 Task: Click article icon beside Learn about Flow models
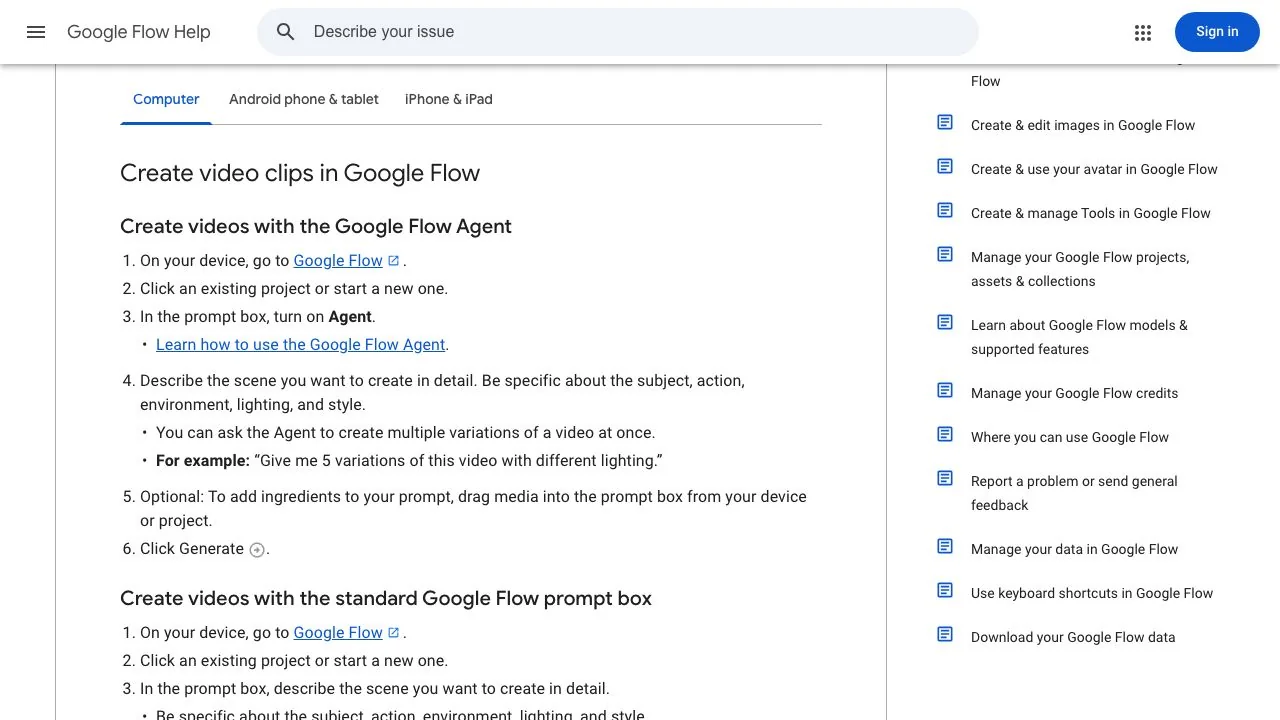[x=945, y=322]
